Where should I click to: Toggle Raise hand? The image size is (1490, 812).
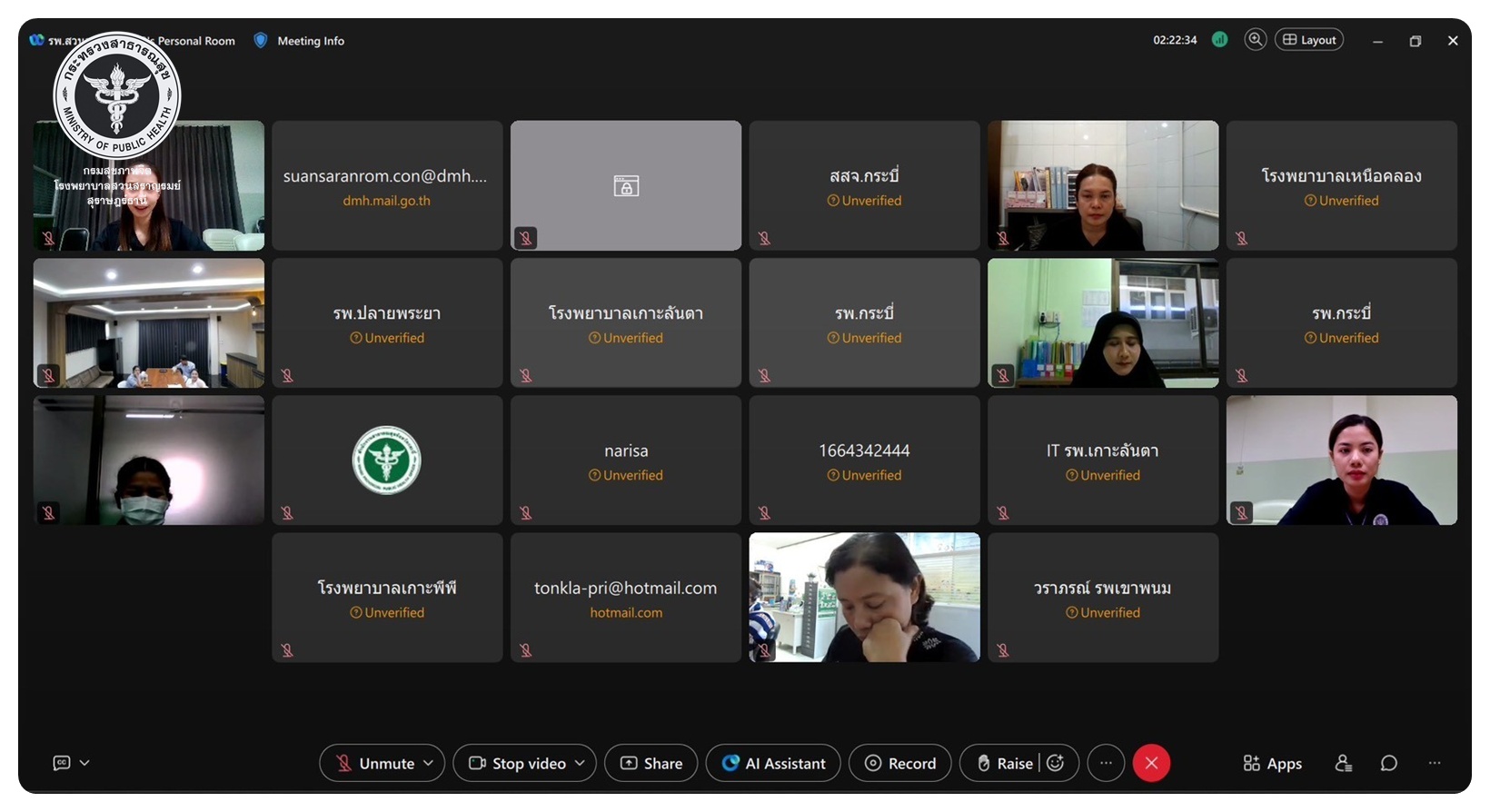pos(1004,763)
